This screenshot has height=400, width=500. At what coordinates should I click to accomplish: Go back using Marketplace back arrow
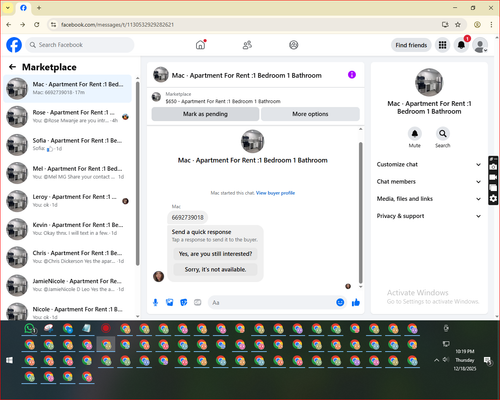tap(12, 67)
